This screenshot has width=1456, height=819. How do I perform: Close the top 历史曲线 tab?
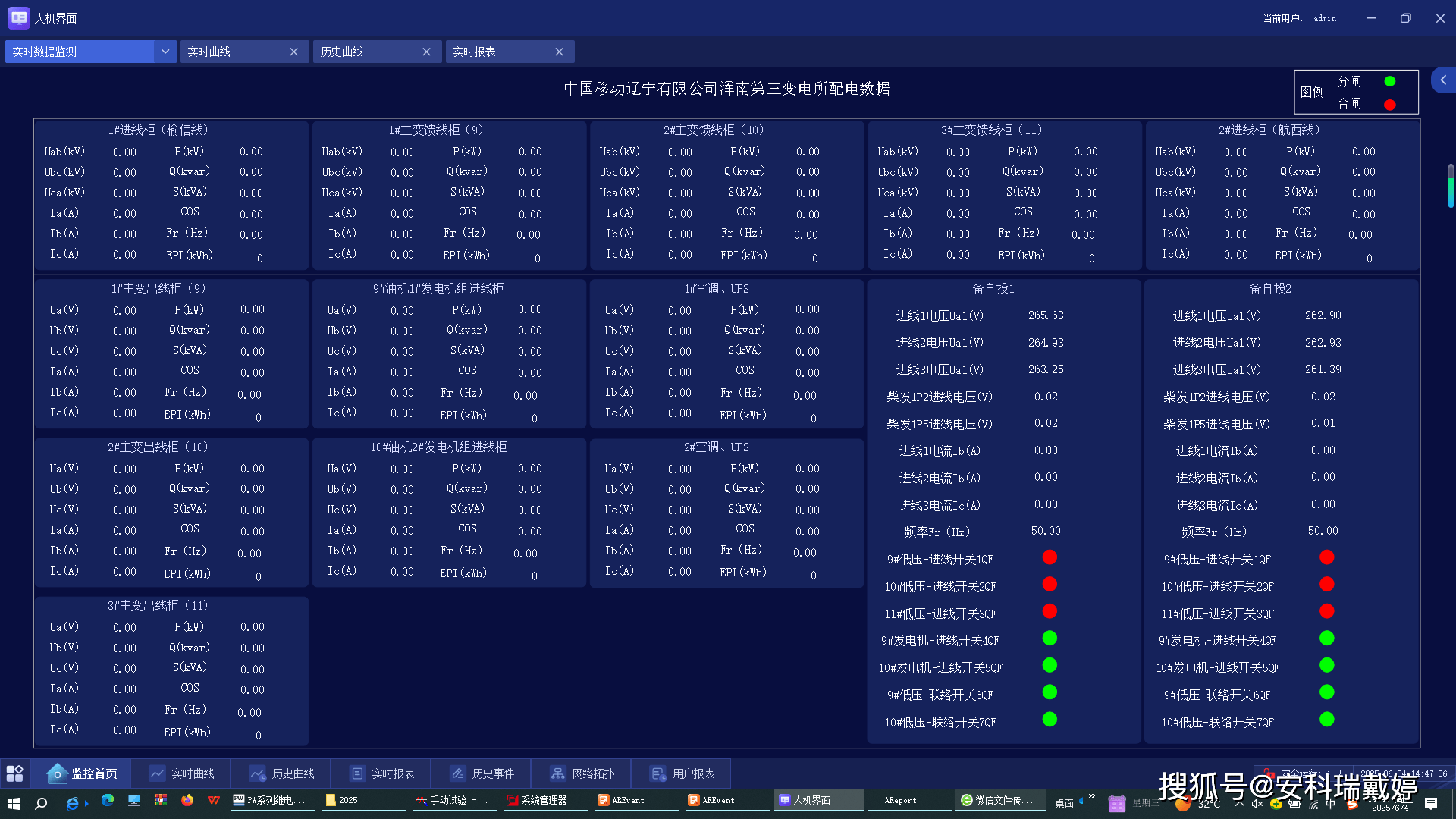click(426, 52)
